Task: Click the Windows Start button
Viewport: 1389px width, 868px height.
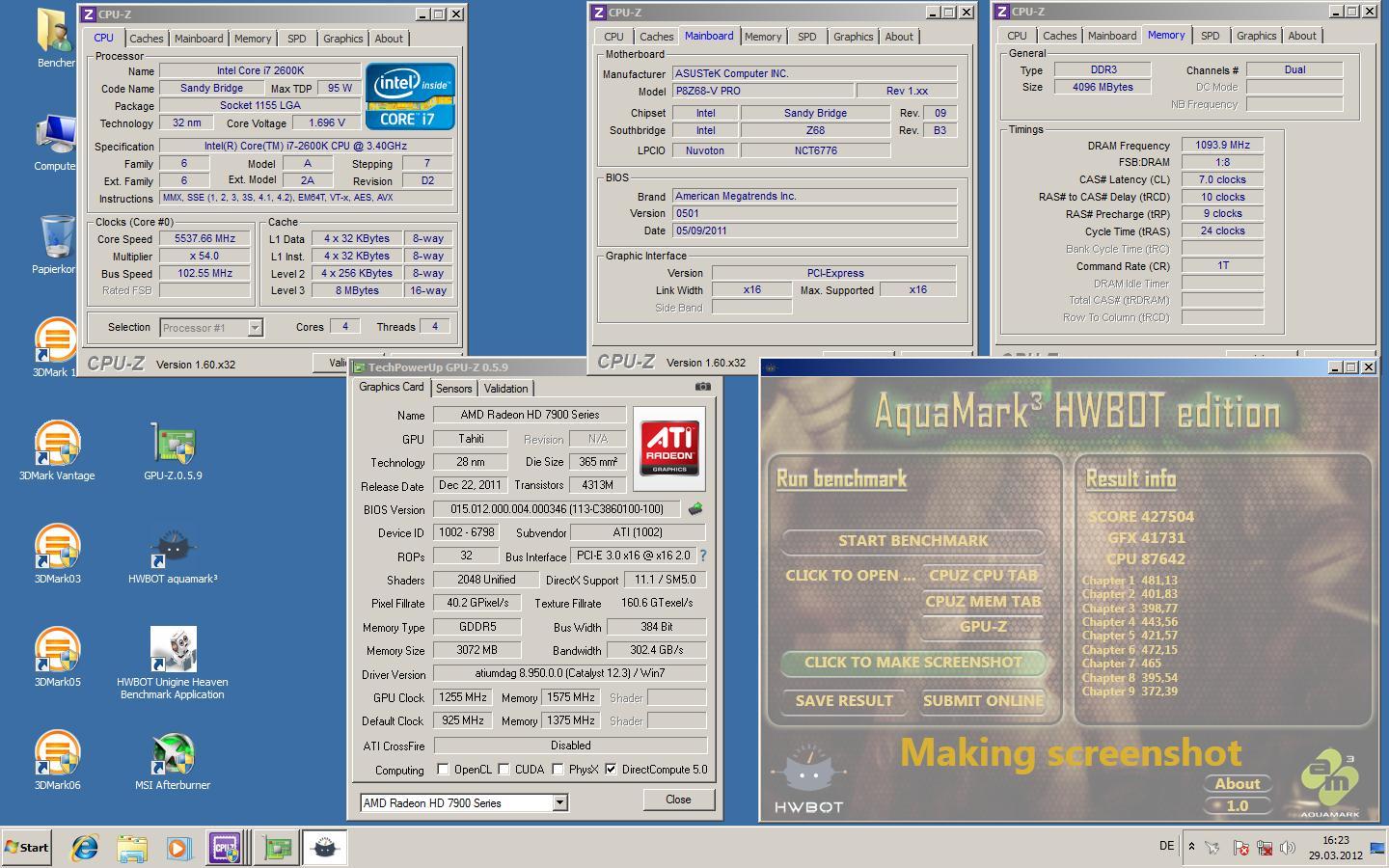Action: (x=27, y=848)
